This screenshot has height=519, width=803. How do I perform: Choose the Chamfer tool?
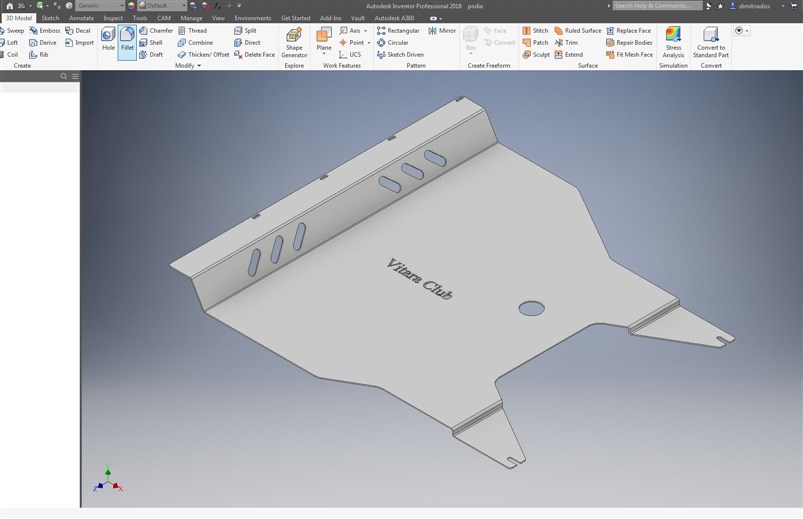tap(156, 31)
